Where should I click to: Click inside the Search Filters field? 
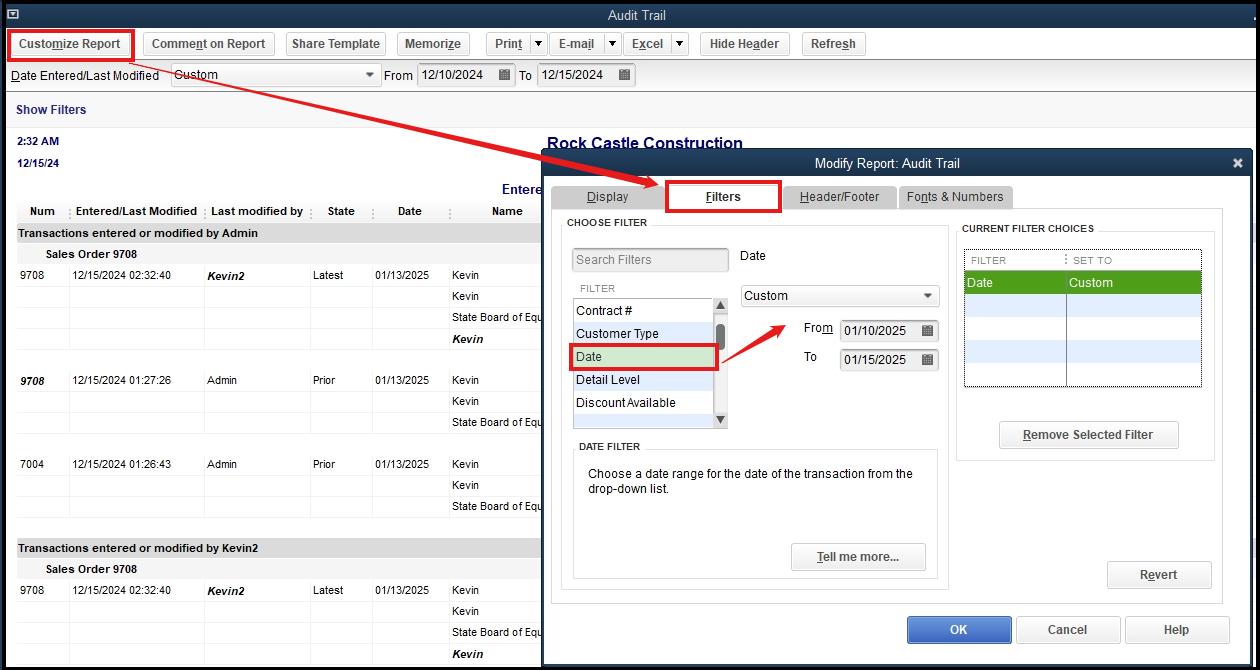[x=650, y=260]
